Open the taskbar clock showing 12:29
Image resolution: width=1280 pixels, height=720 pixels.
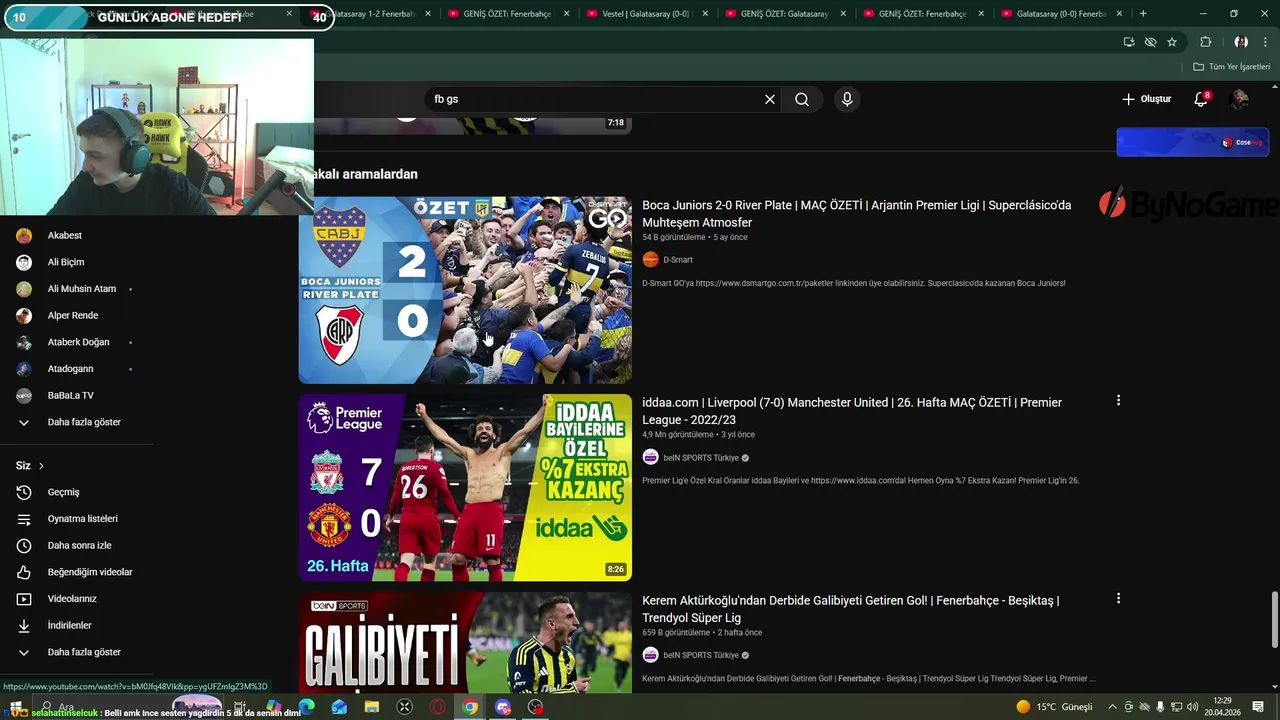tap(1222, 707)
